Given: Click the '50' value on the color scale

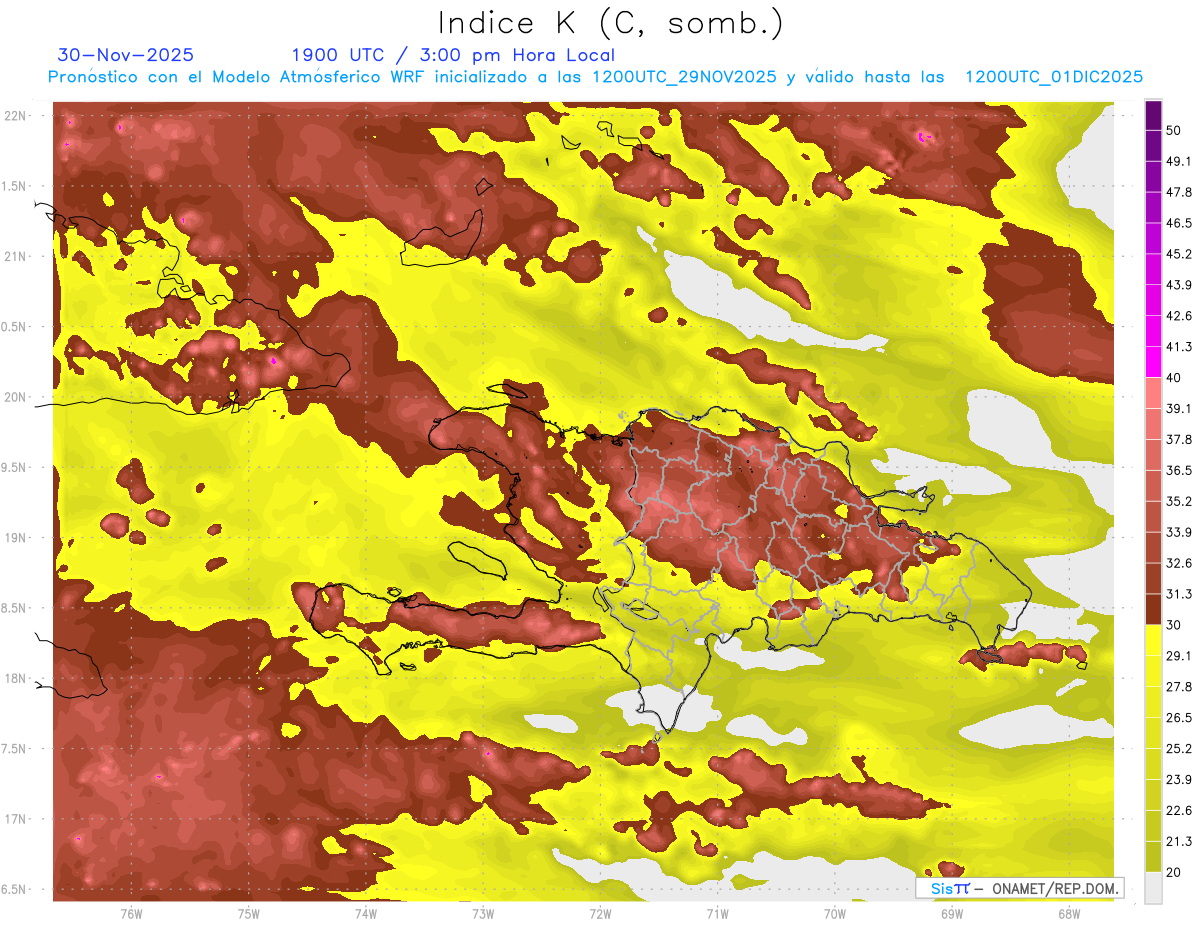Looking at the screenshot, I should click(1174, 129).
